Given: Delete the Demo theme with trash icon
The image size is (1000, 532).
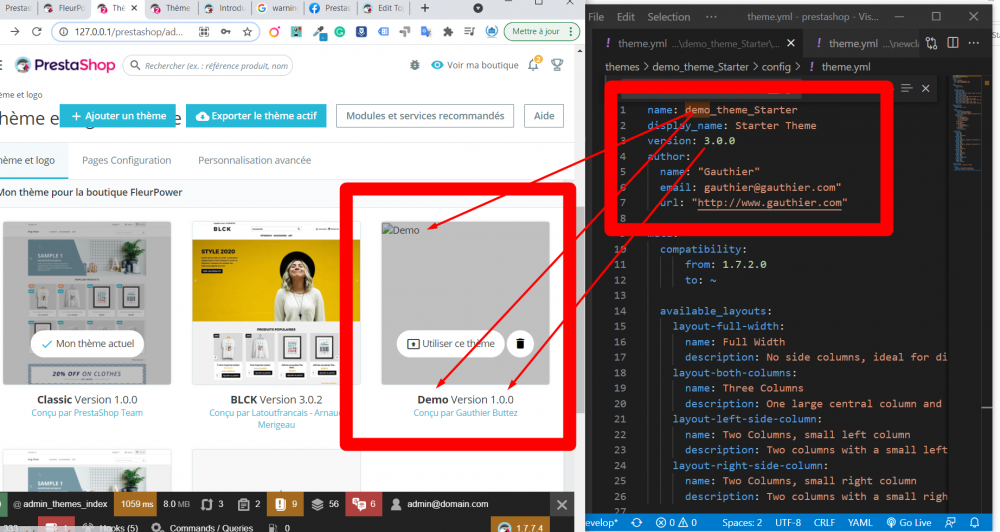Looking at the screenshot, I should 519,344.
